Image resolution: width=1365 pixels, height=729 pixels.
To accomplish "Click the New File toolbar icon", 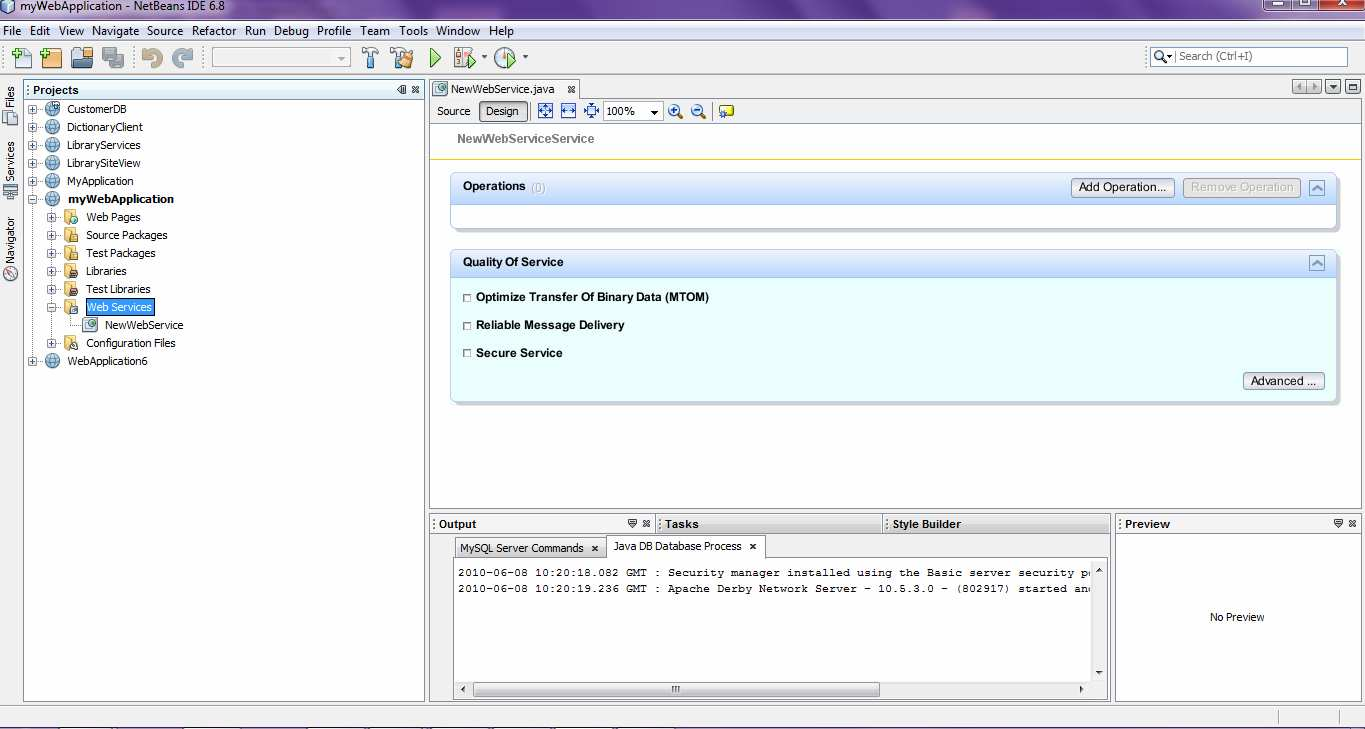I will [21, 58].
